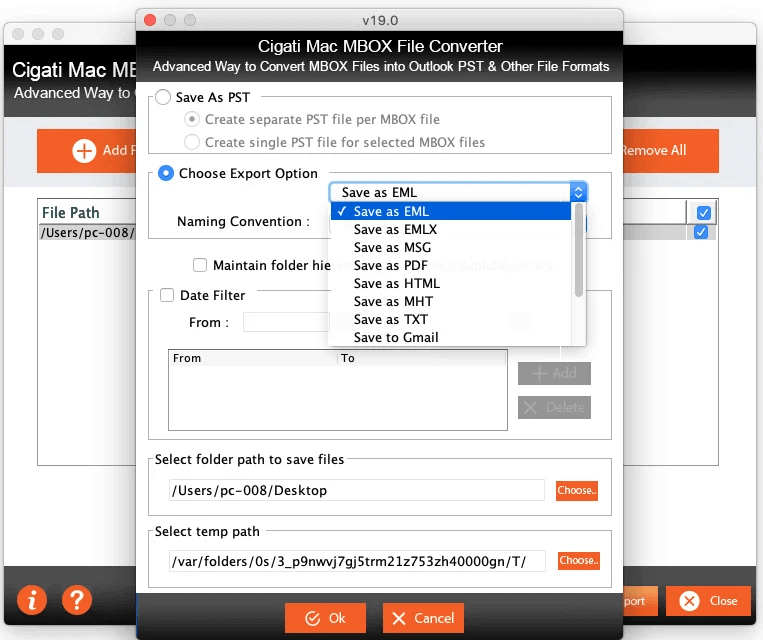The width and height of the screenshot is (763, 640).
Task: Click Choose.. for the save folder path
Action: coord(577,491)
